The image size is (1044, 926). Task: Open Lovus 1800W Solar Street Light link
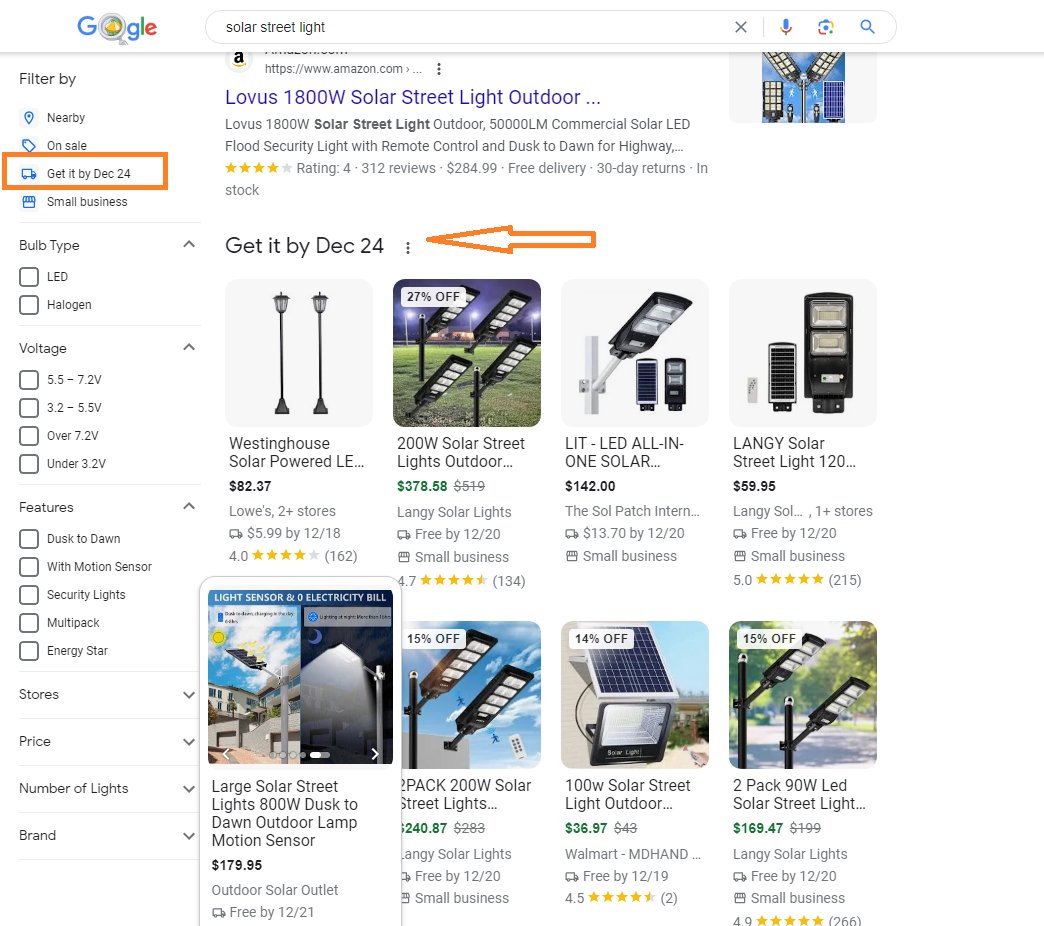[412, 97]
